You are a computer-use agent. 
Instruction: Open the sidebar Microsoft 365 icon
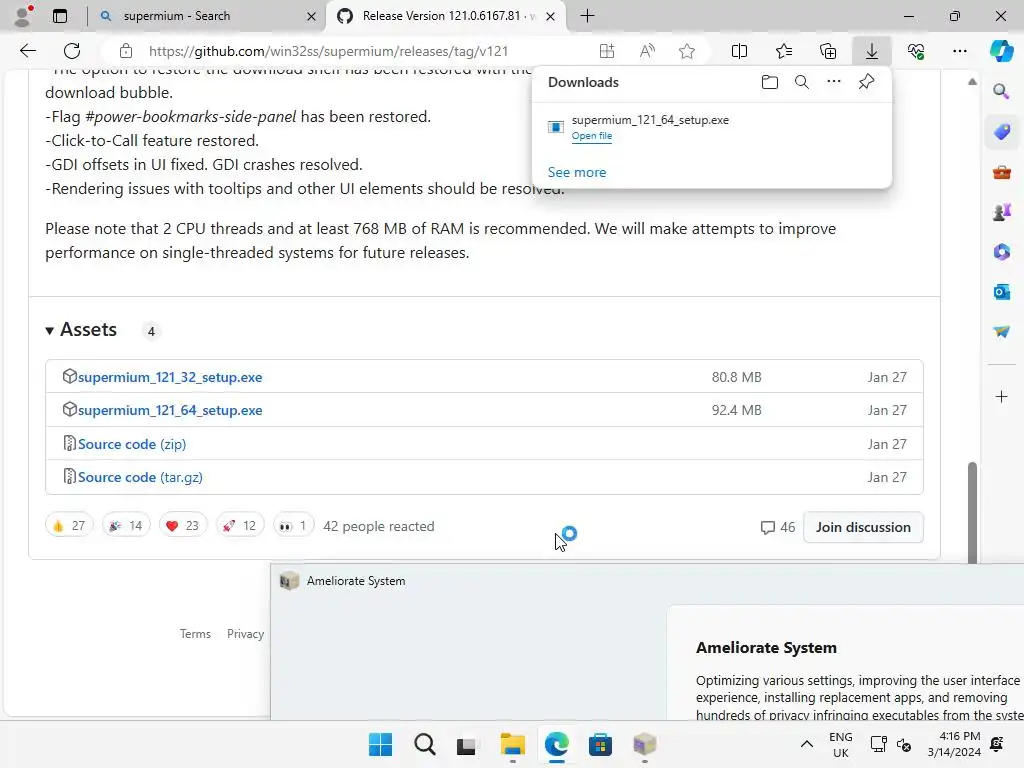[x=1001, y=251]
